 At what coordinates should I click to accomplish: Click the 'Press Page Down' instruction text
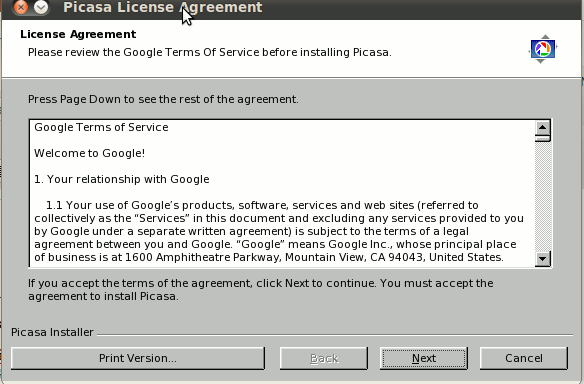tap(163, 99)
